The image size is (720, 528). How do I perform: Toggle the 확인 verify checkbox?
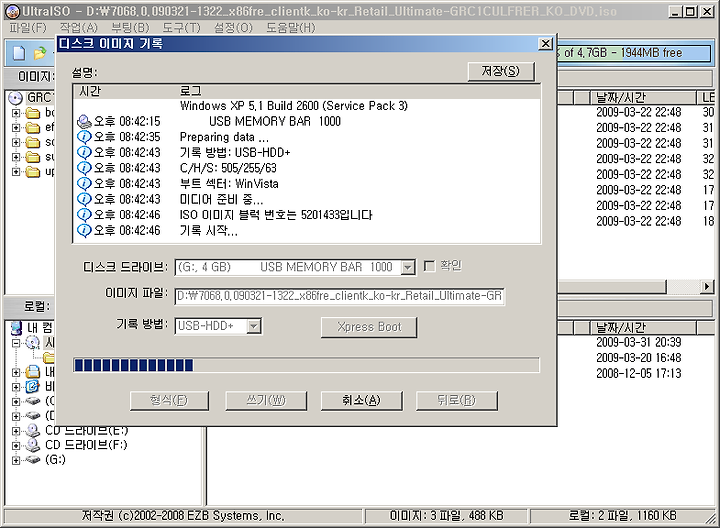point(429,266)
